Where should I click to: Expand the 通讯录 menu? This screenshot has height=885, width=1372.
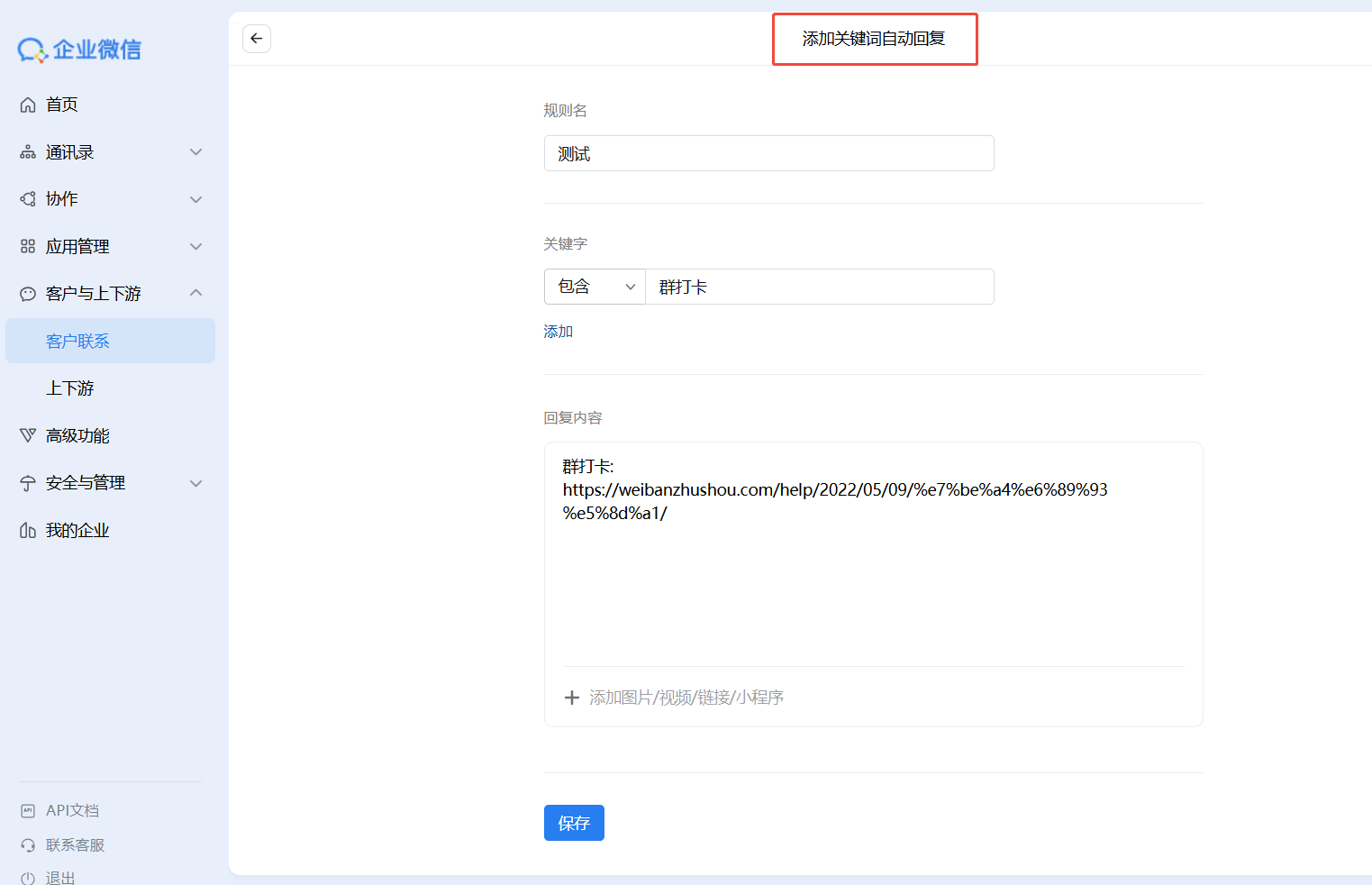(x=195, y=152)
